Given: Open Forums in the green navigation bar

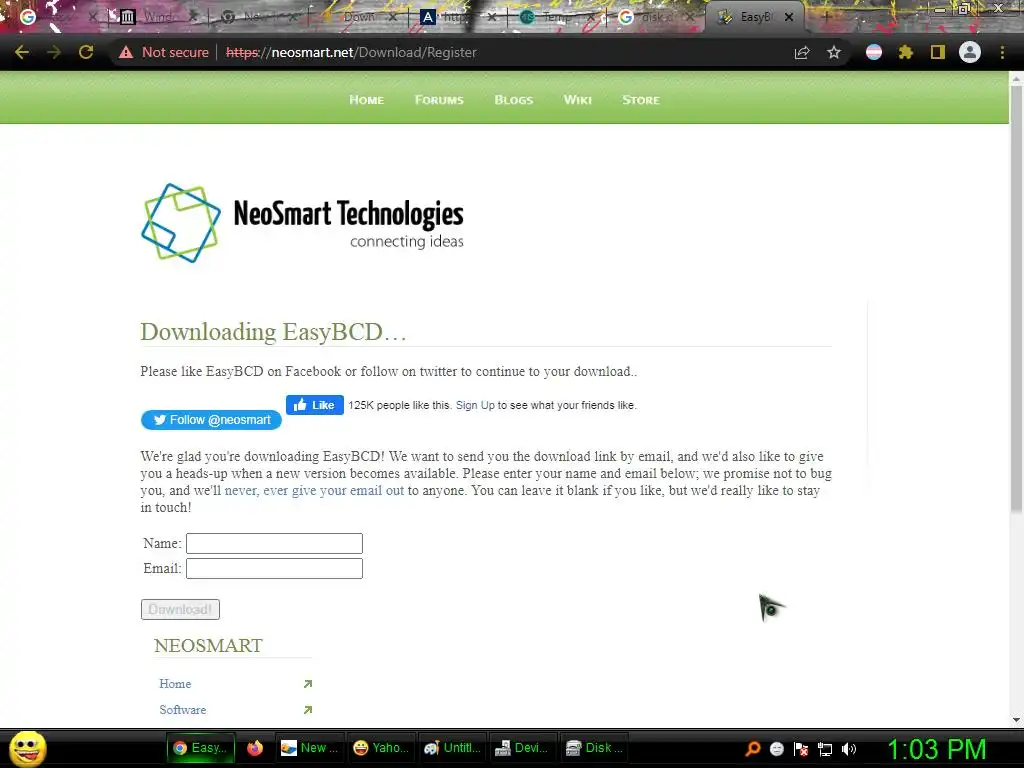Looking at the screenshot, I should (x=439, y=100).
